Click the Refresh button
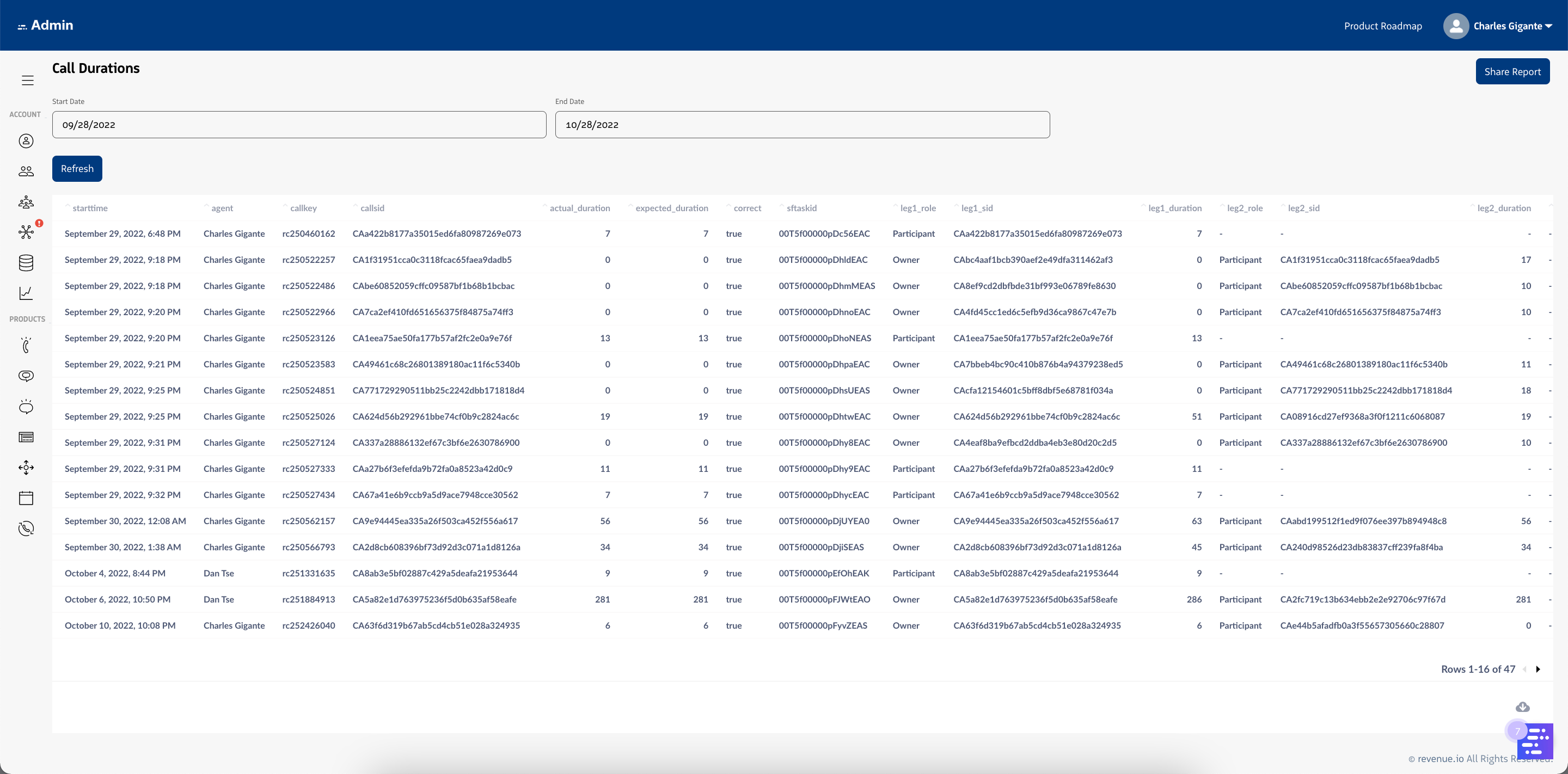The height and width of the screenshot is (774, 1568). [77, 169]
